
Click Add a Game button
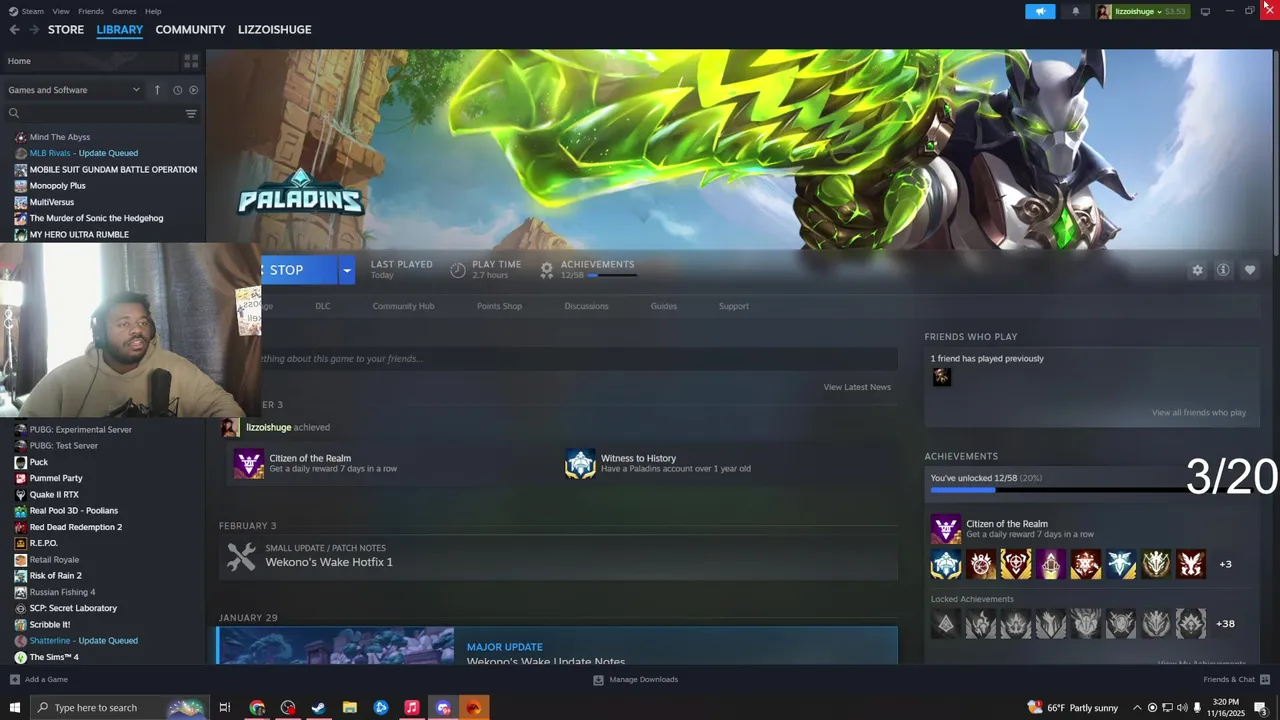(x=39, y=680)
